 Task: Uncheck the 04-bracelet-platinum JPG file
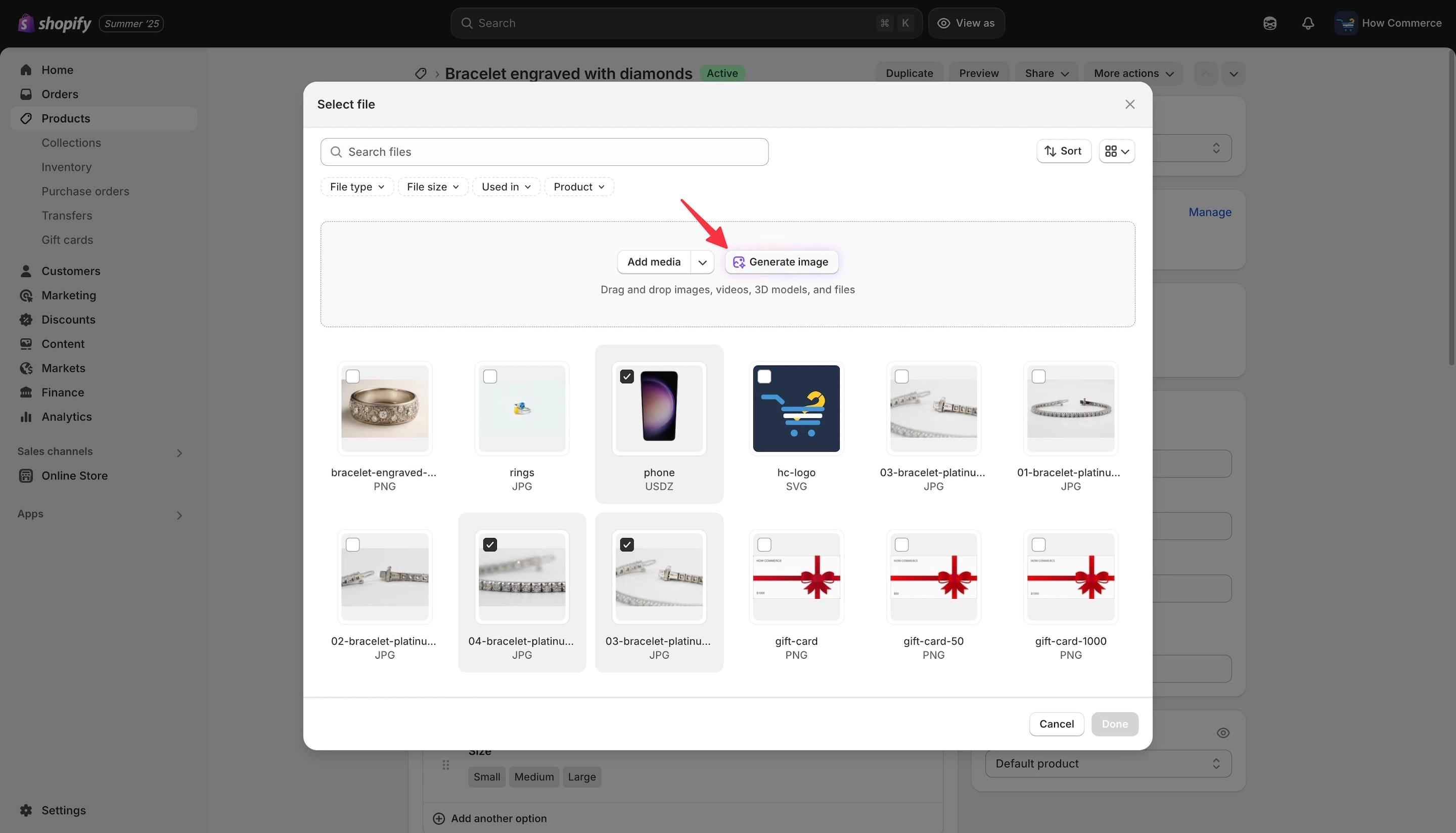pos(490,544)
